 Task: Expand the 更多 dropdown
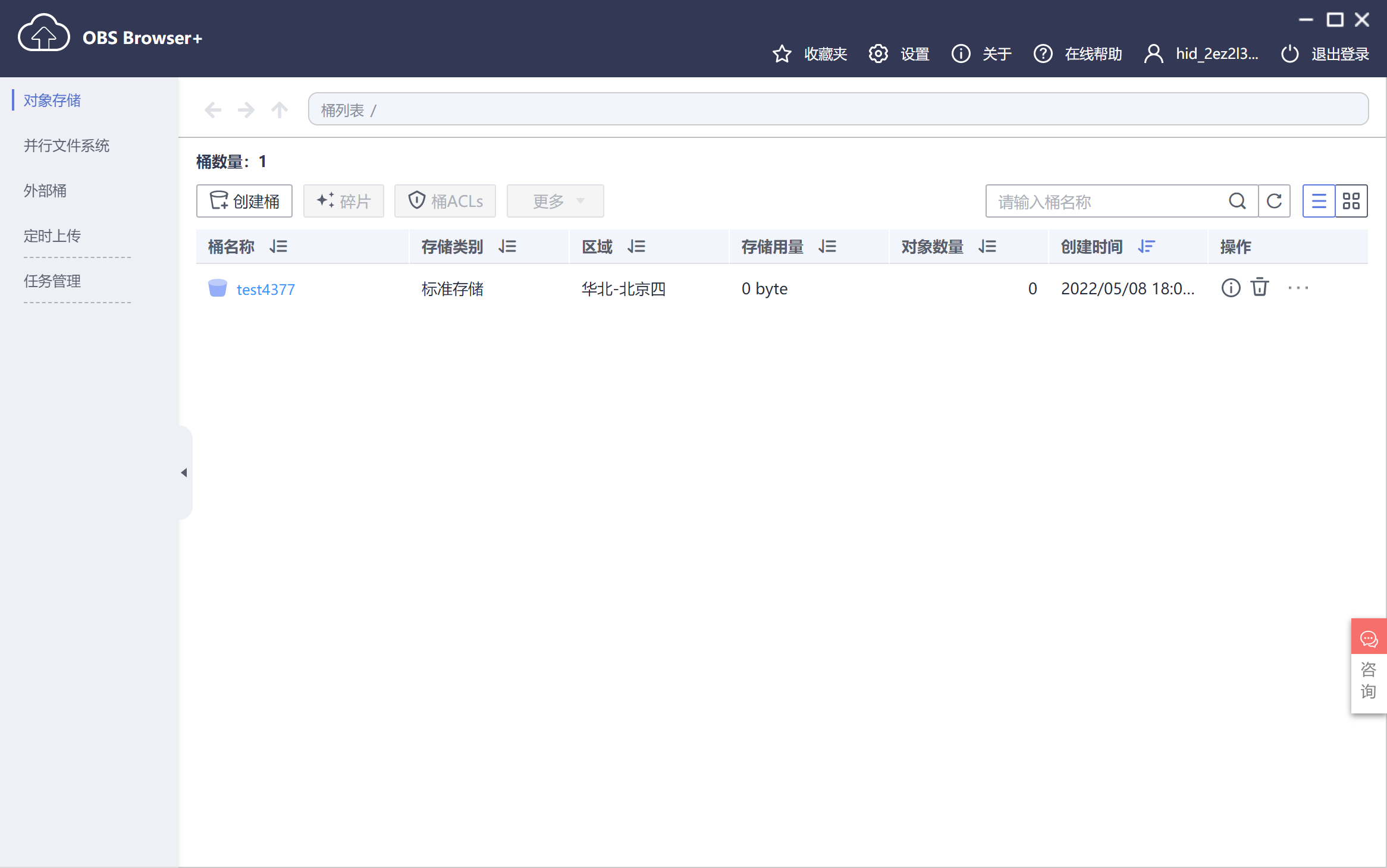556,201
